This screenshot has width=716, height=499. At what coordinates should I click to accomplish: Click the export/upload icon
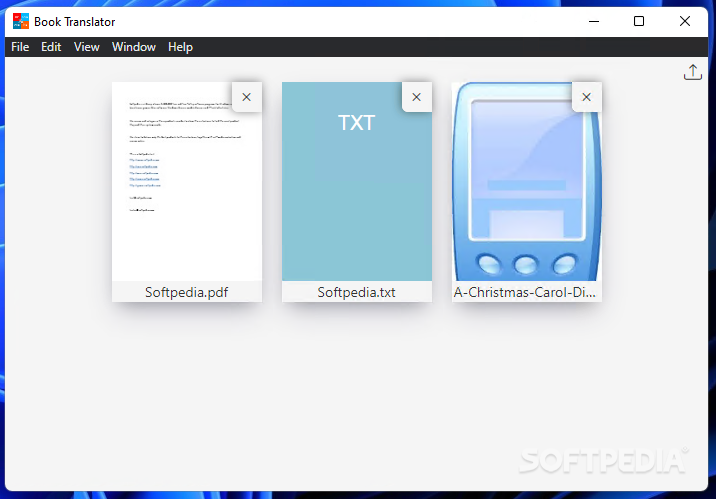[x=692, y=72]
